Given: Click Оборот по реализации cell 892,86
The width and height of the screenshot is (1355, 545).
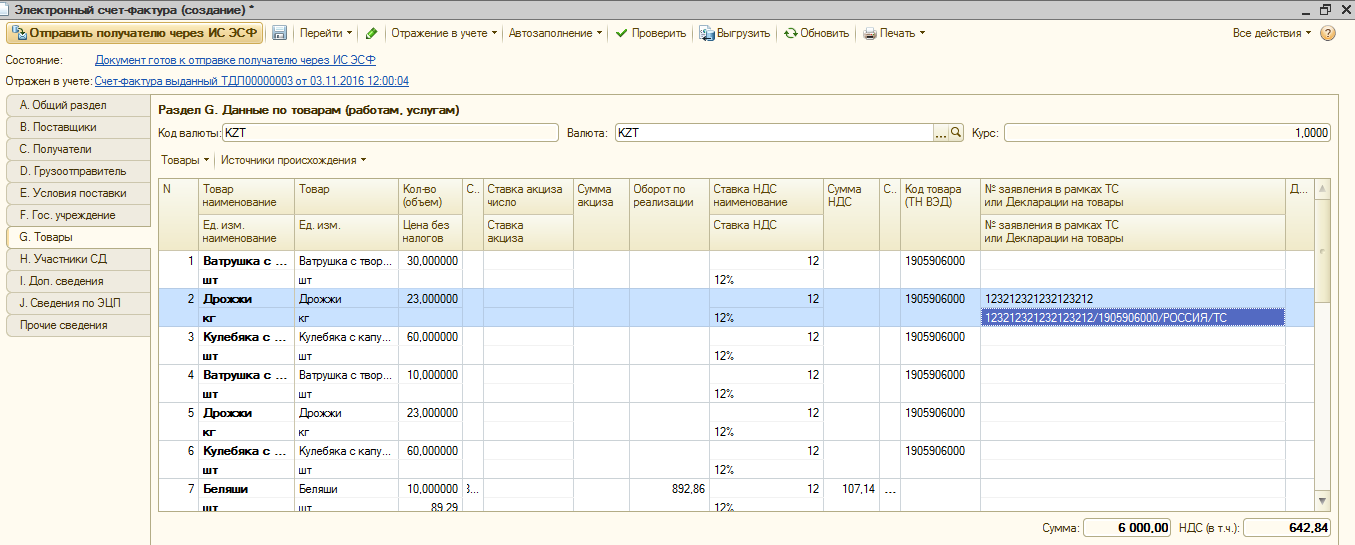Looking at the screenshot, I should [668, 489].
